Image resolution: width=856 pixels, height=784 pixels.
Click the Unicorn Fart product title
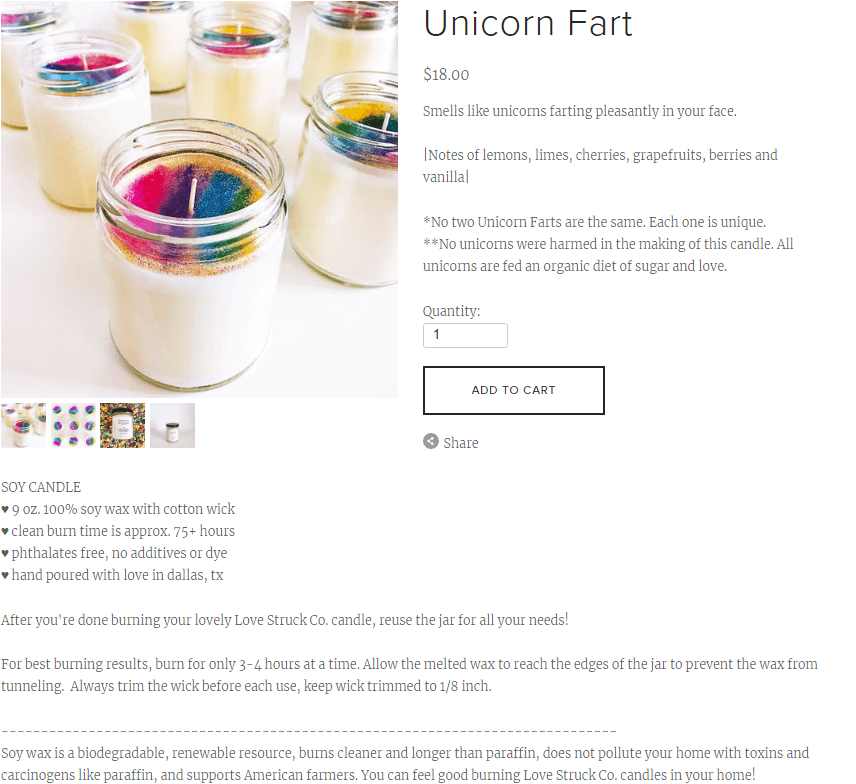(527, 23)
